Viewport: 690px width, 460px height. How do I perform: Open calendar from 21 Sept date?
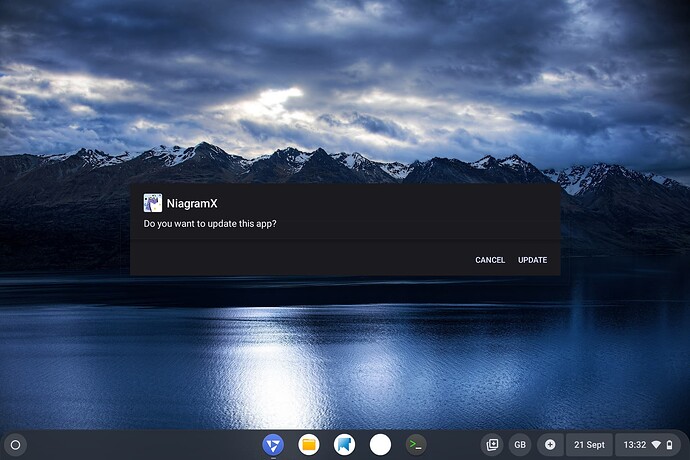pos(589,445)
